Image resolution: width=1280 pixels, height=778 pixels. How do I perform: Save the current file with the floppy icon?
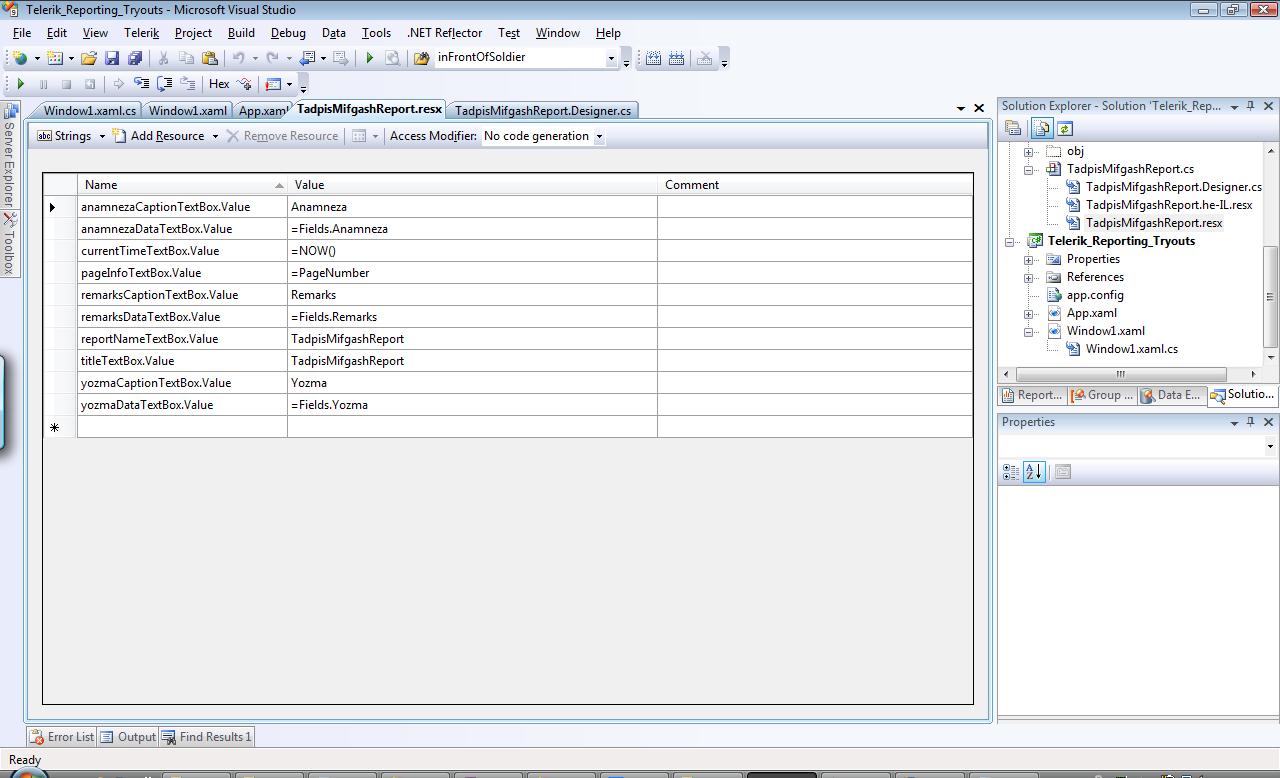pos(112,58)
